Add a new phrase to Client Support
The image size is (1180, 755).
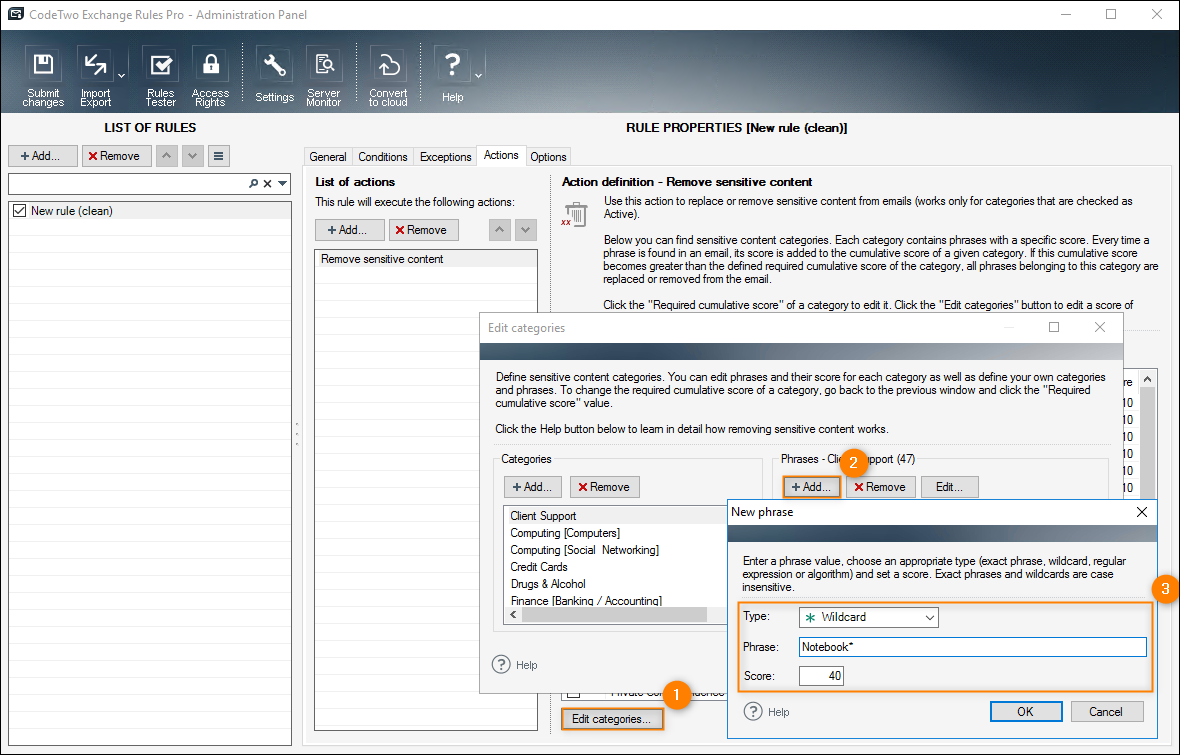click(x=812, y=487)
